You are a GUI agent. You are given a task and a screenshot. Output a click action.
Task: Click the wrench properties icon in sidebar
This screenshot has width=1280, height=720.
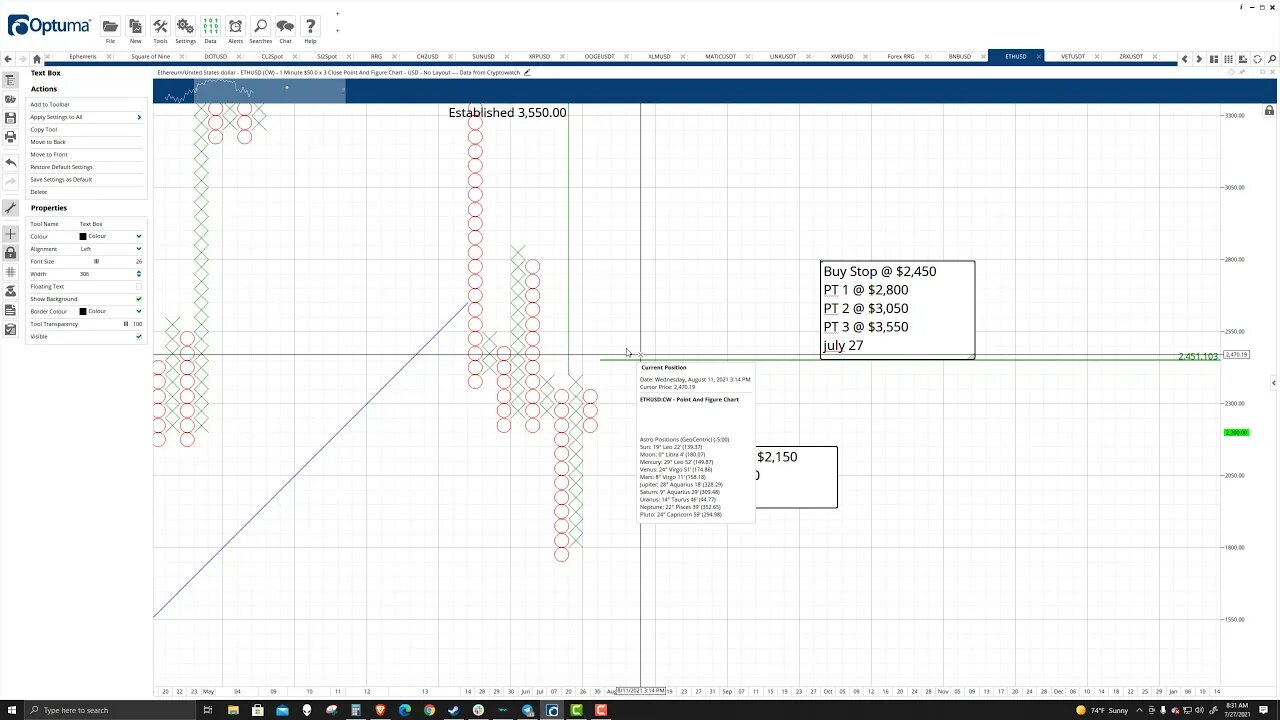click(x=11, y=208)
